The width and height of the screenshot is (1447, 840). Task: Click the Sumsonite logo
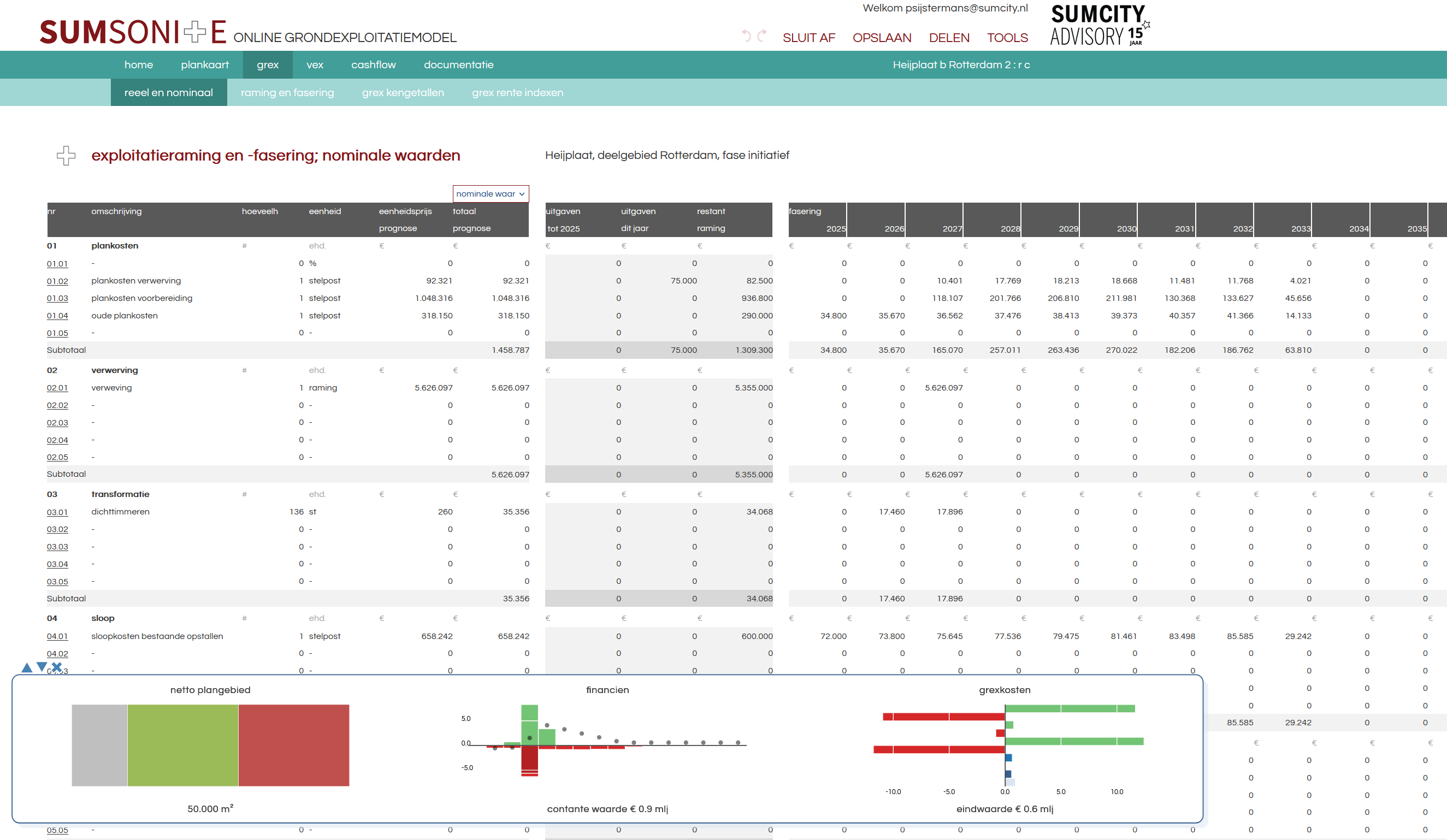pyautogui.click(x=133, y=32)
